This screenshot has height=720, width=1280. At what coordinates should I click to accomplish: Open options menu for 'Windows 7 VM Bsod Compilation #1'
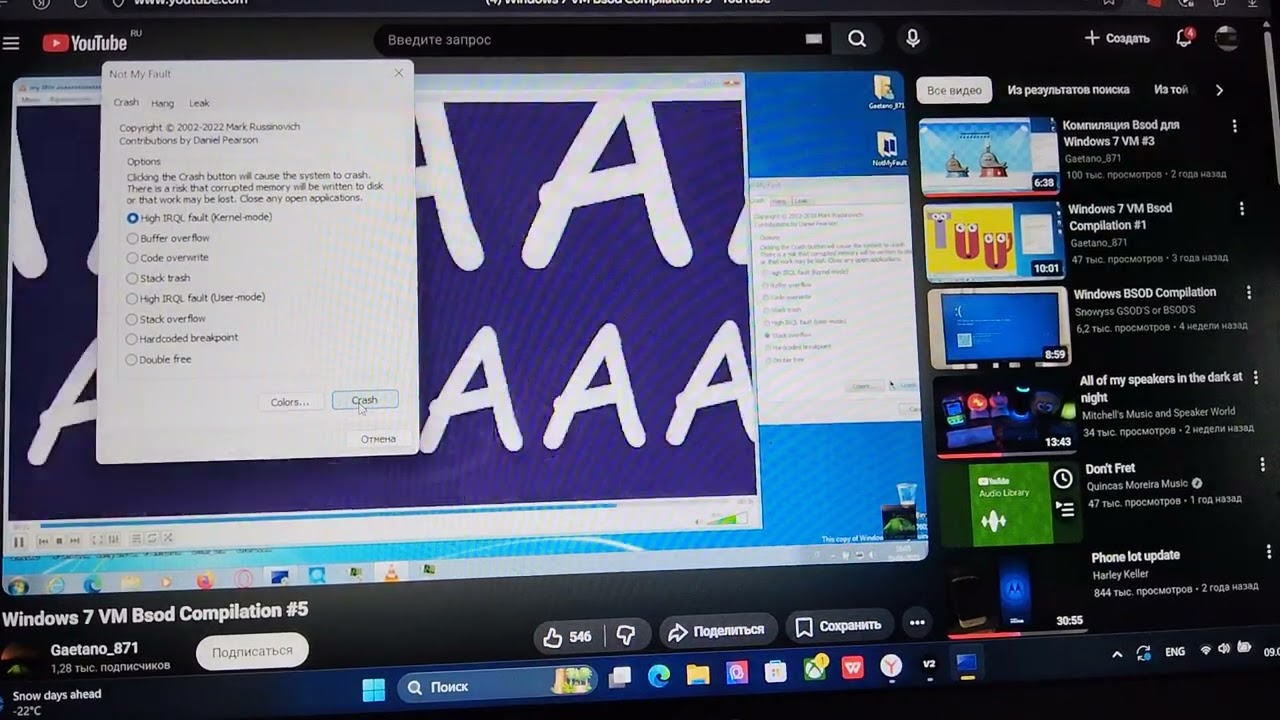tap(1242, 209)
